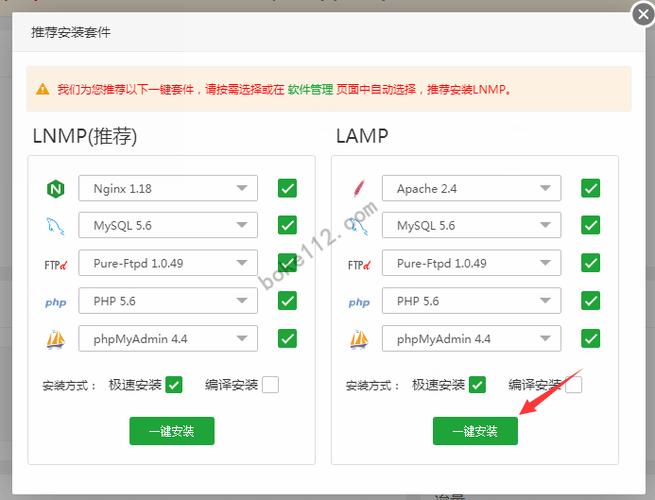Screen dimensions: 655x500
Task: Open the Nginx 1.18 version dropdown
Action: [168, 188]
